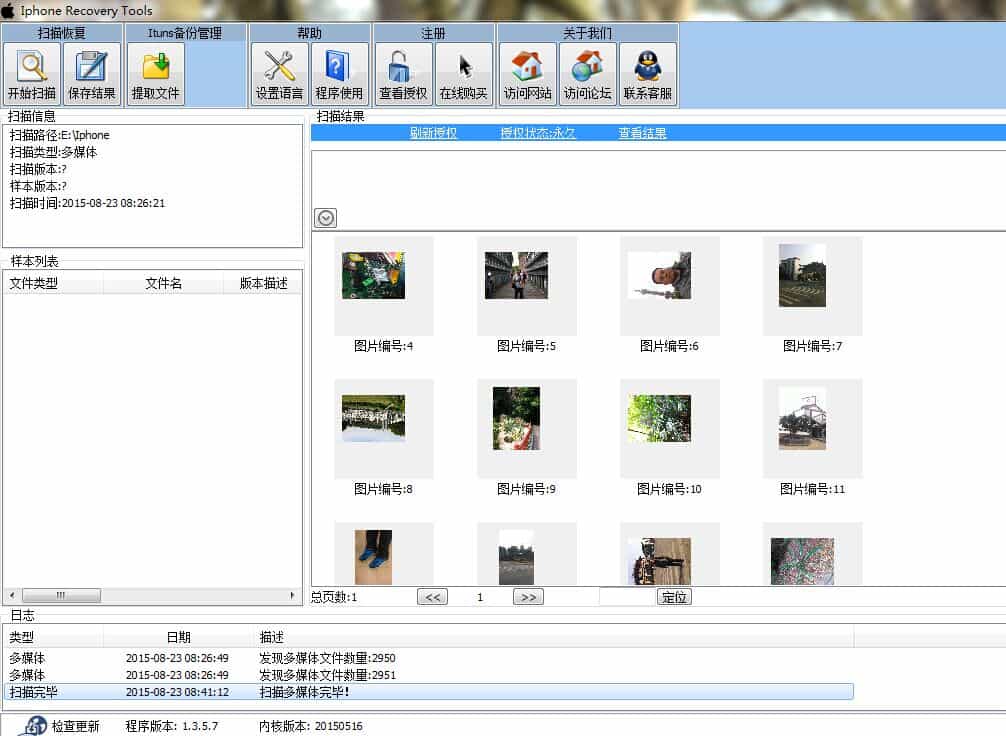This screenshot has width=1006, height=736.
Task: Click the 在线购买 buy online icon
Action: point(463,73)
